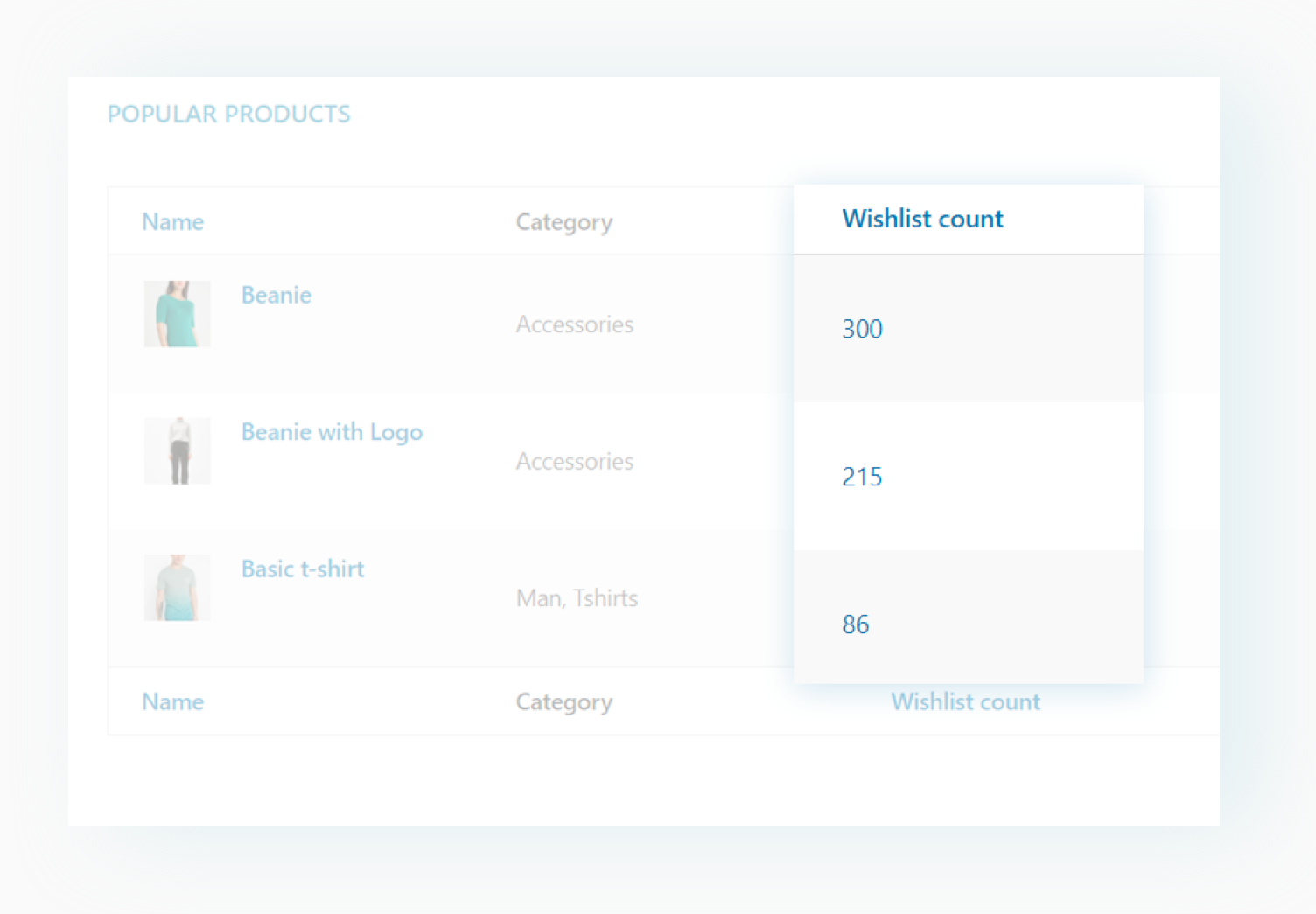Click the Popular Products panel heading

(228, 115)
